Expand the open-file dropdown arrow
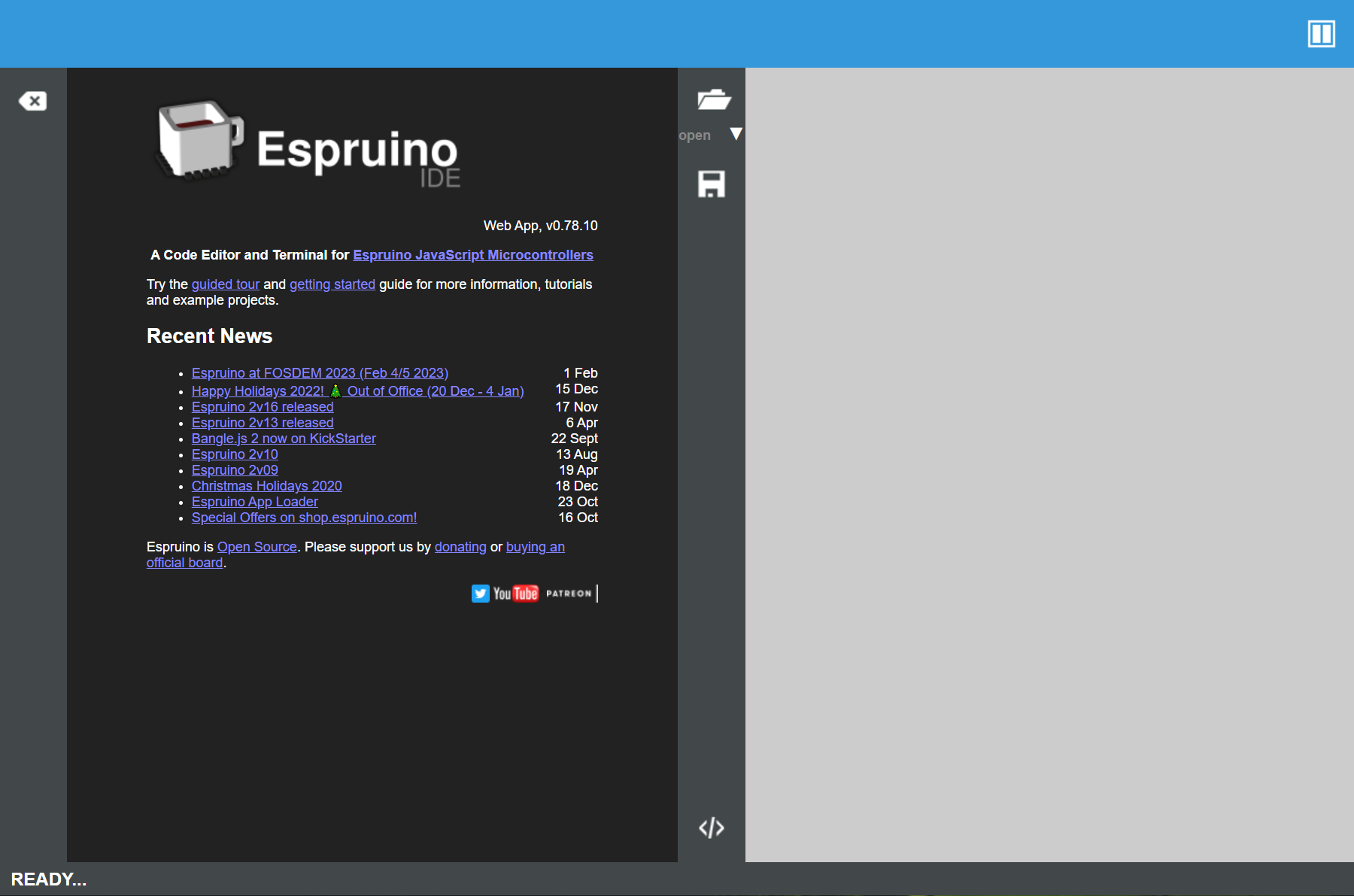Viewport: 1354px width, 896px height. point(736,134)
